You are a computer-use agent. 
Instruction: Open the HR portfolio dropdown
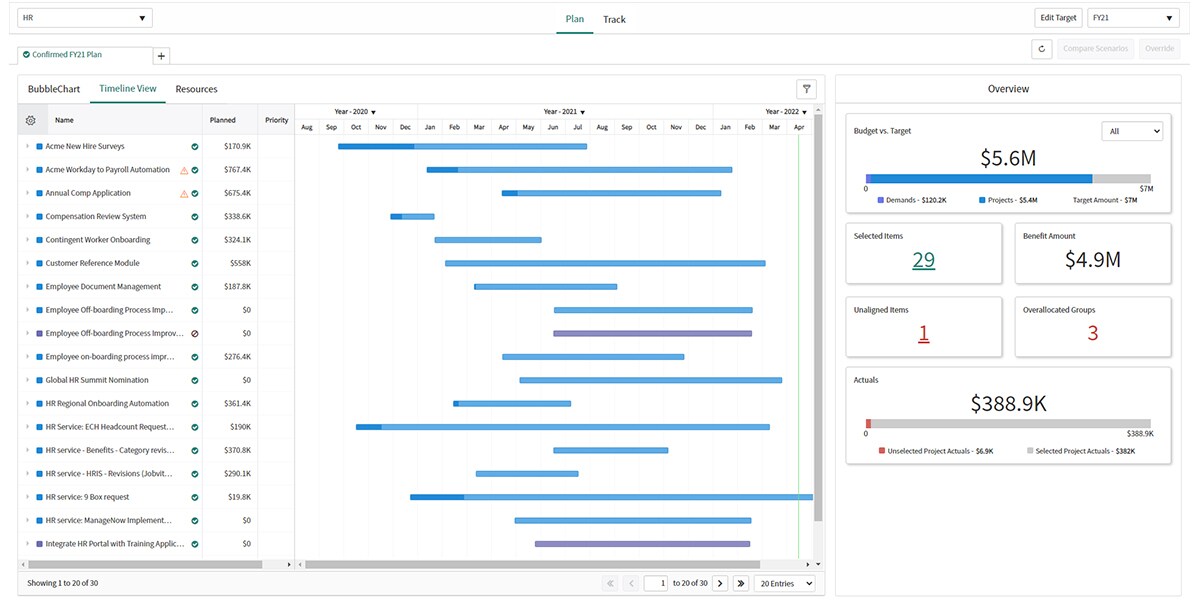85,18
